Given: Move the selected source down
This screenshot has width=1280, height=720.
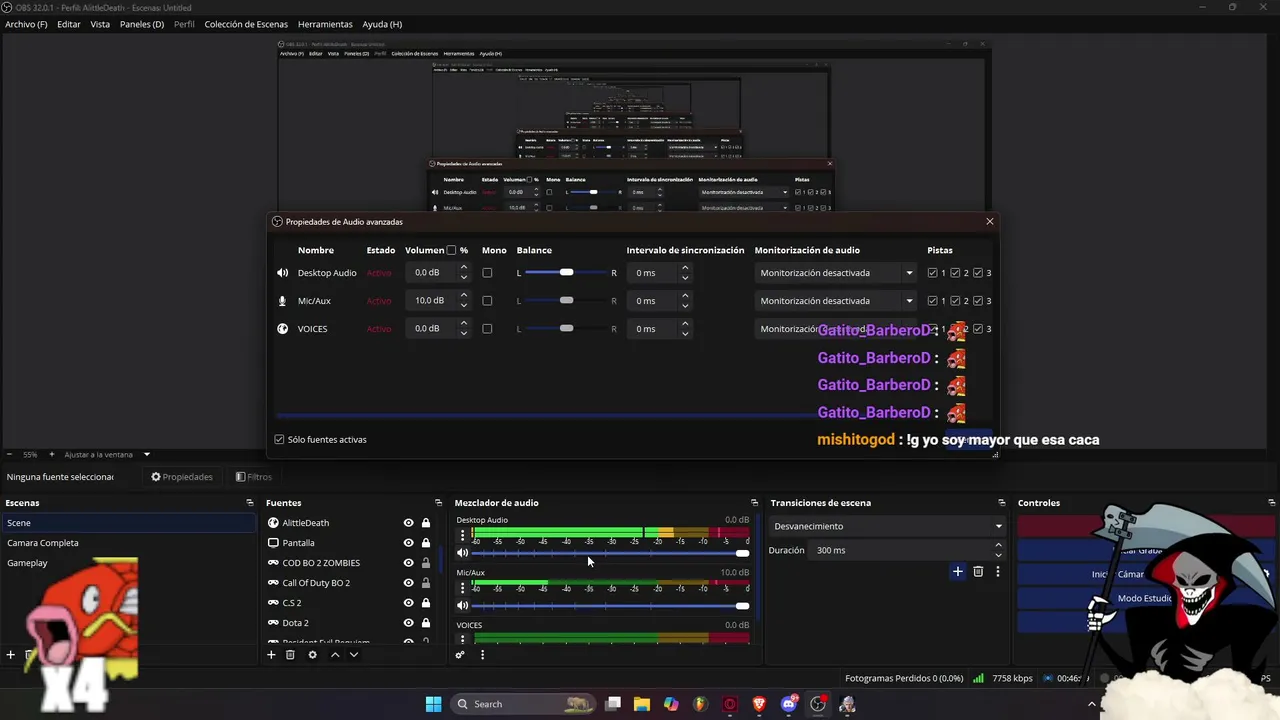Looking at the screenshot, I should point(353,655).
